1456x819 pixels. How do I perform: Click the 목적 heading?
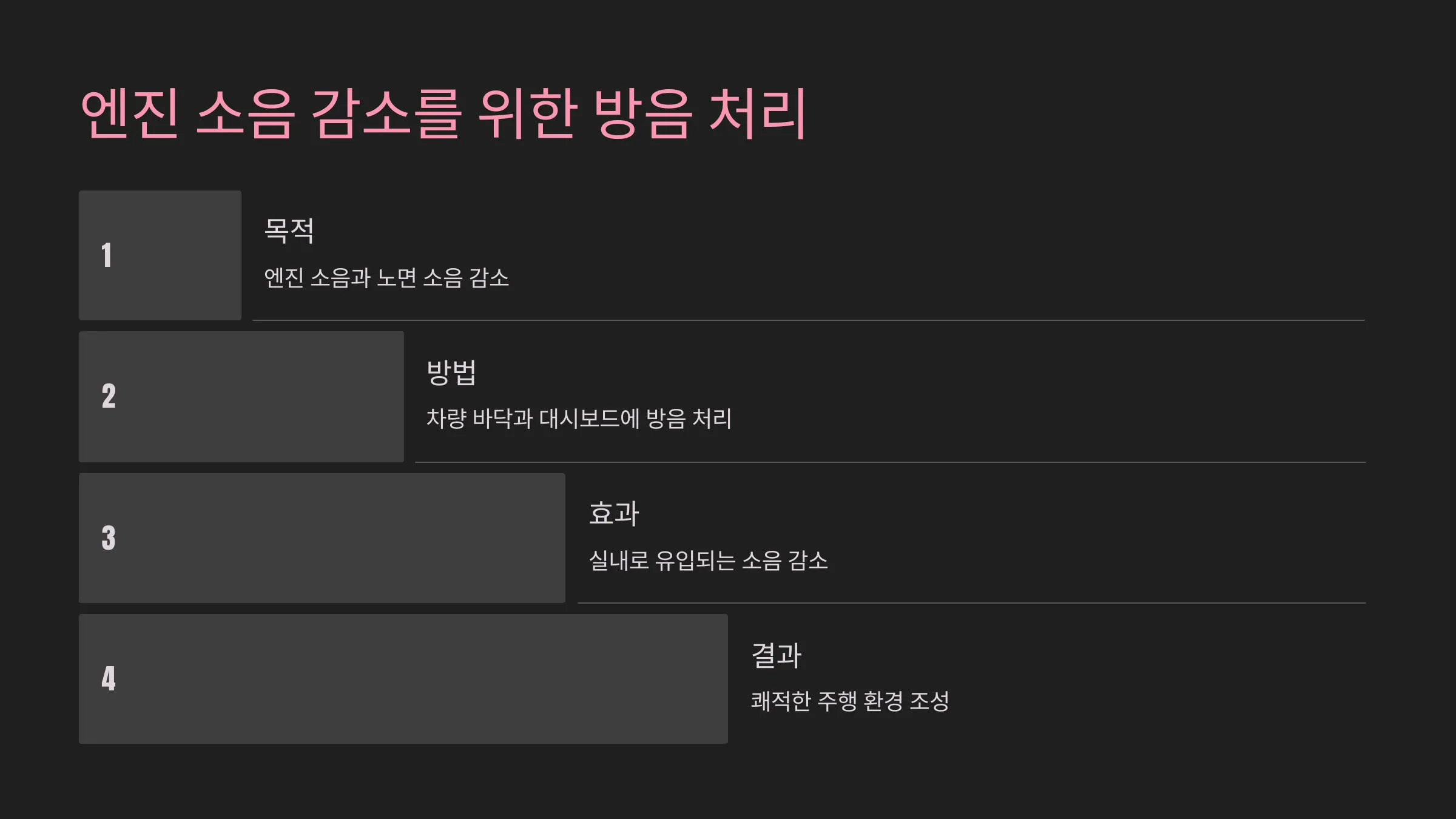[x=289, y=231]
